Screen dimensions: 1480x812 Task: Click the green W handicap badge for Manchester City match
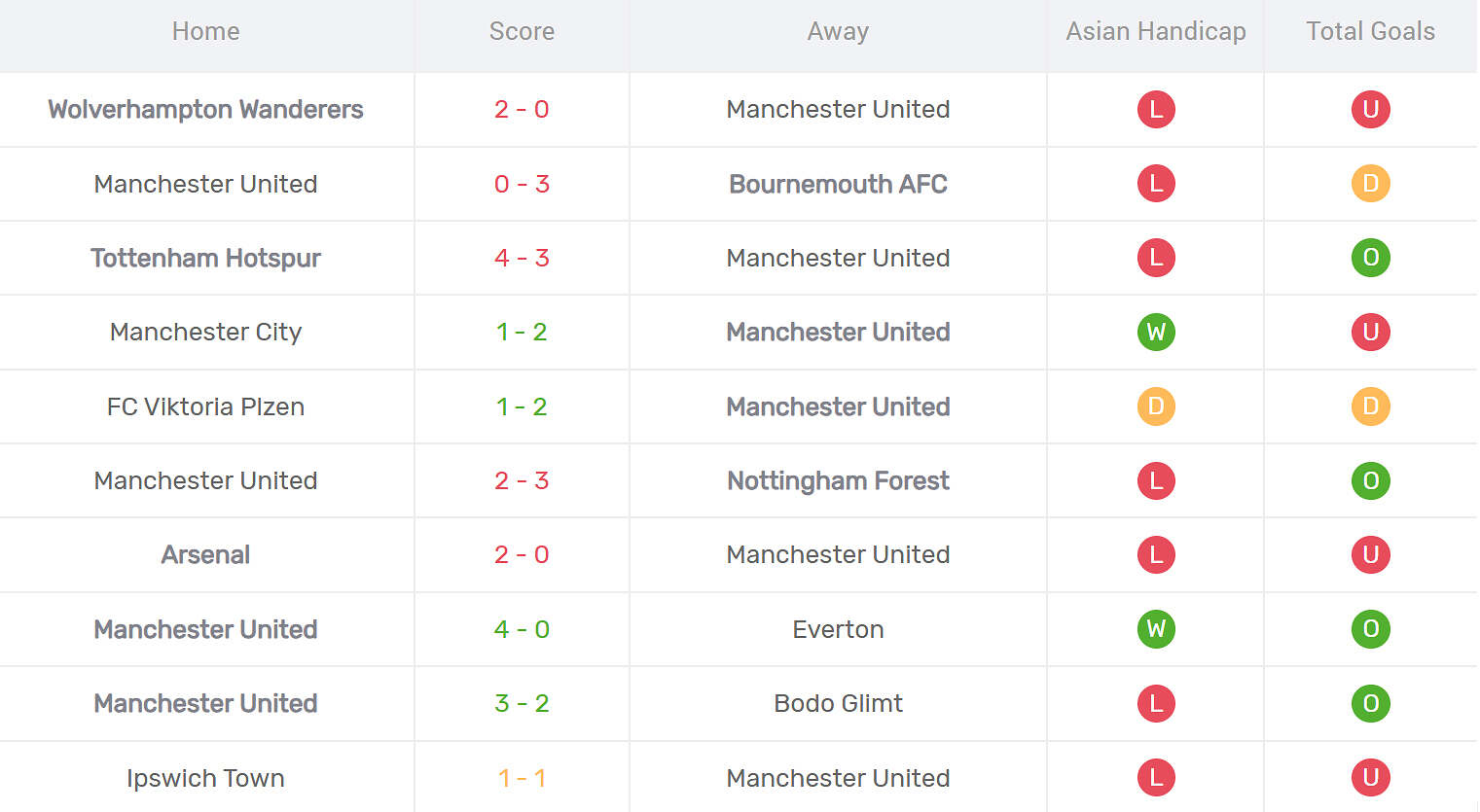[x=1156, y=332]
